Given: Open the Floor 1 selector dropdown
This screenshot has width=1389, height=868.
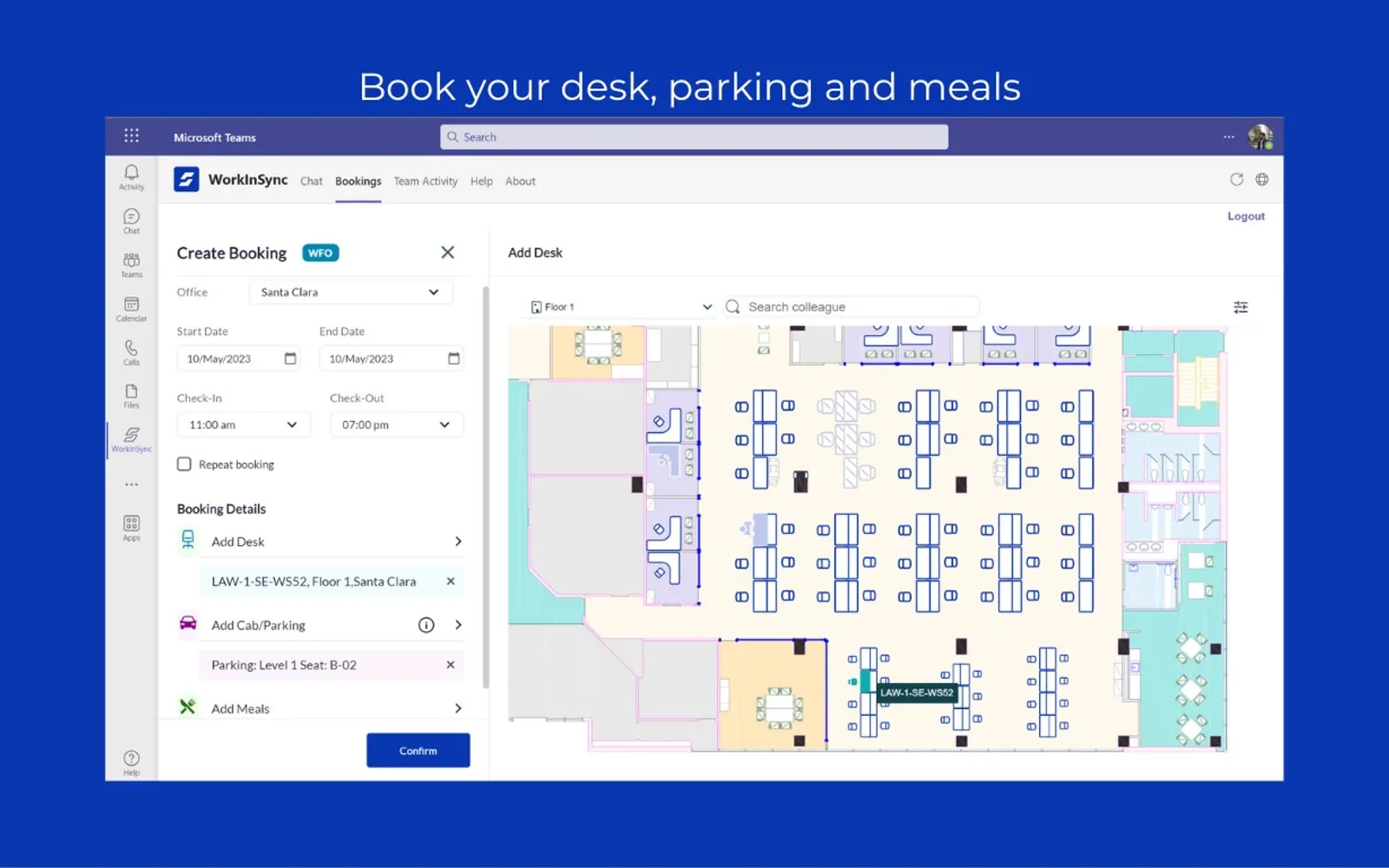Looking at the screenshot, I should coord(621,307).
